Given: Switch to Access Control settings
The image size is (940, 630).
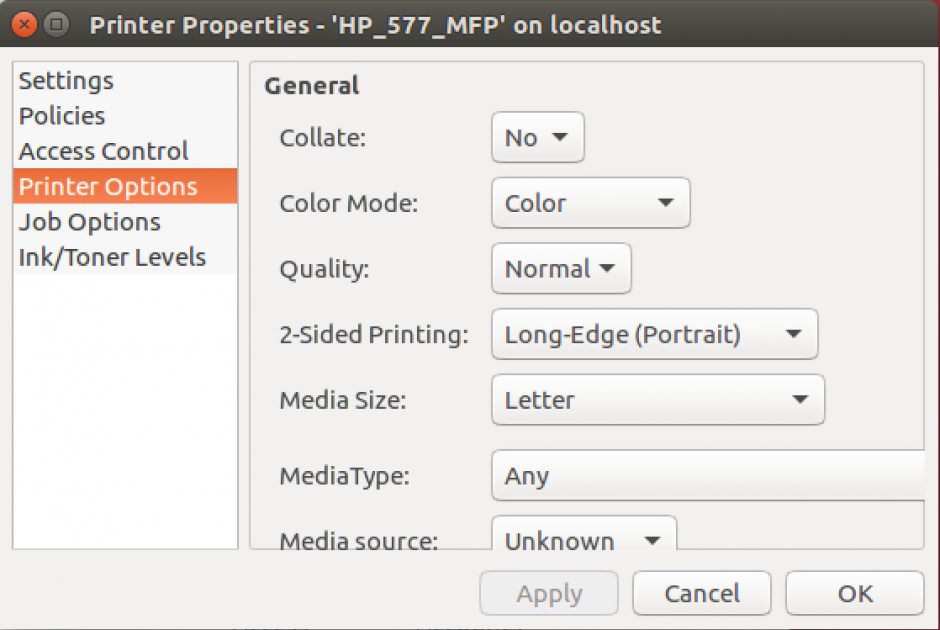Looking at the screenshot, I should point(102,151).
